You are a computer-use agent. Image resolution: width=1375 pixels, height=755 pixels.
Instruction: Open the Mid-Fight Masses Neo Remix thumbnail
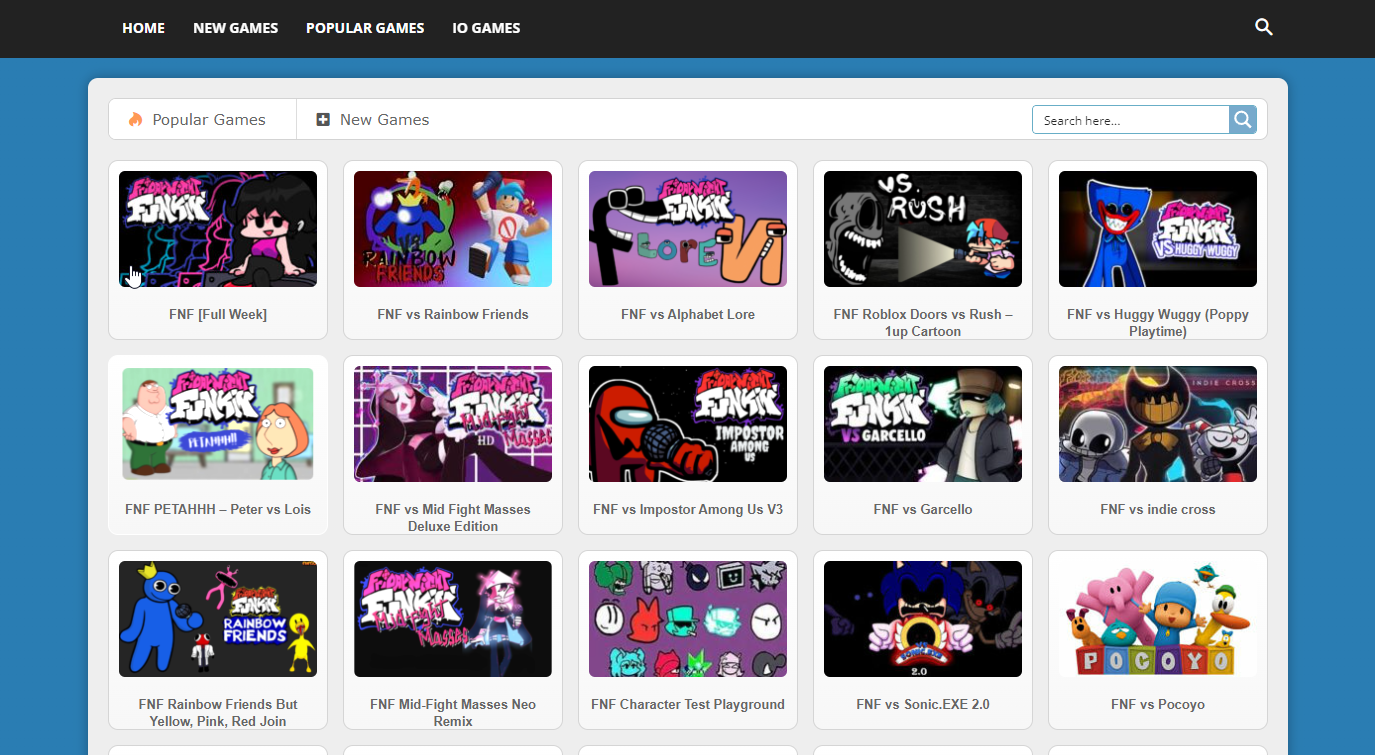coord(453,619)
